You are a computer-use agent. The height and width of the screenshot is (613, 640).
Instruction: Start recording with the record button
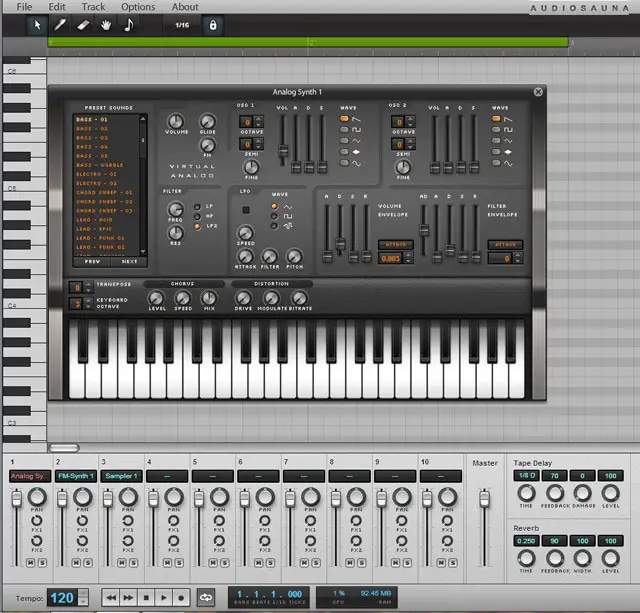(x=181, y=598)
